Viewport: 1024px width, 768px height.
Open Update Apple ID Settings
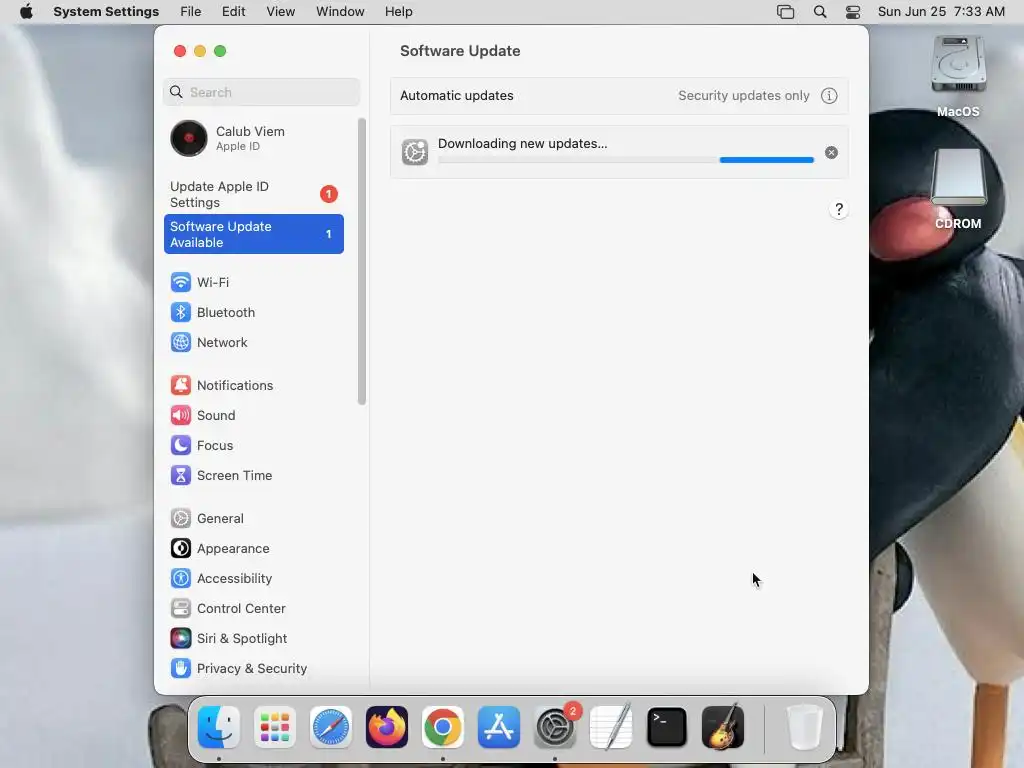point(253,195)
